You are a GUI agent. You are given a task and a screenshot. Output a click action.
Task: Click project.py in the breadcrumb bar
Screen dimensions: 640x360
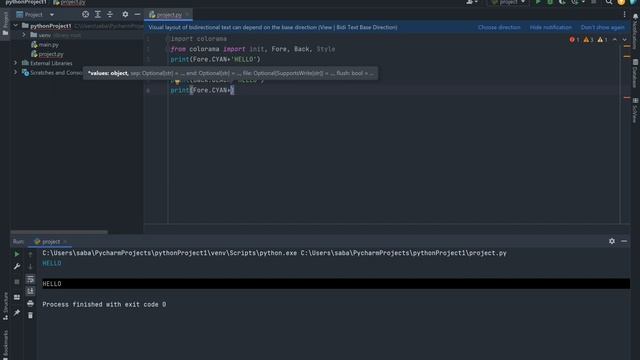[69, 2]
